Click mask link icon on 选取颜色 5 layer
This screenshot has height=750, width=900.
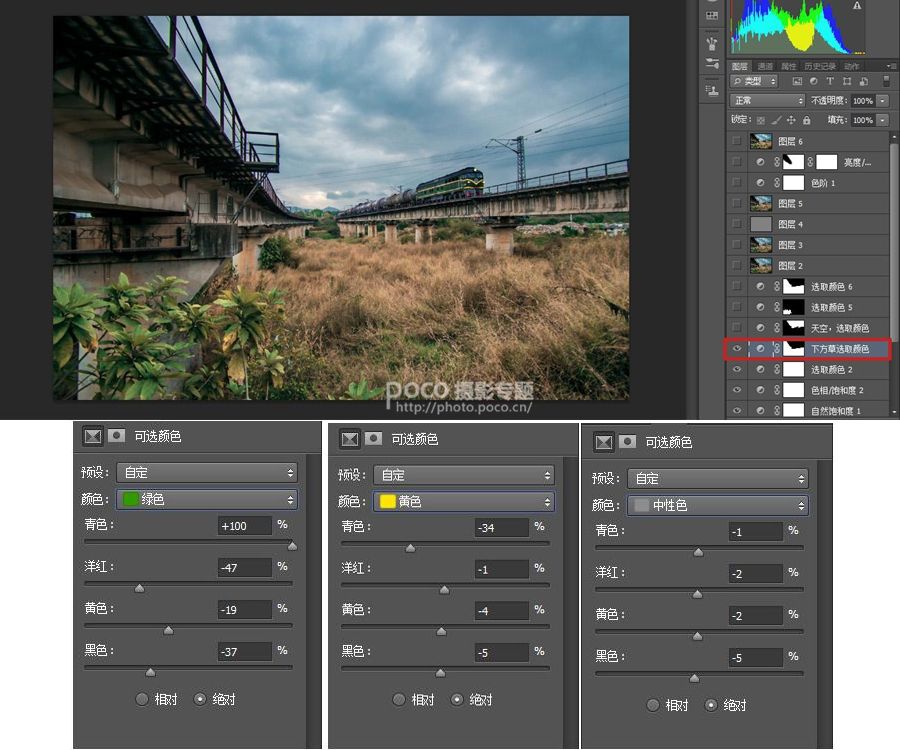click(x=777, y=307)
